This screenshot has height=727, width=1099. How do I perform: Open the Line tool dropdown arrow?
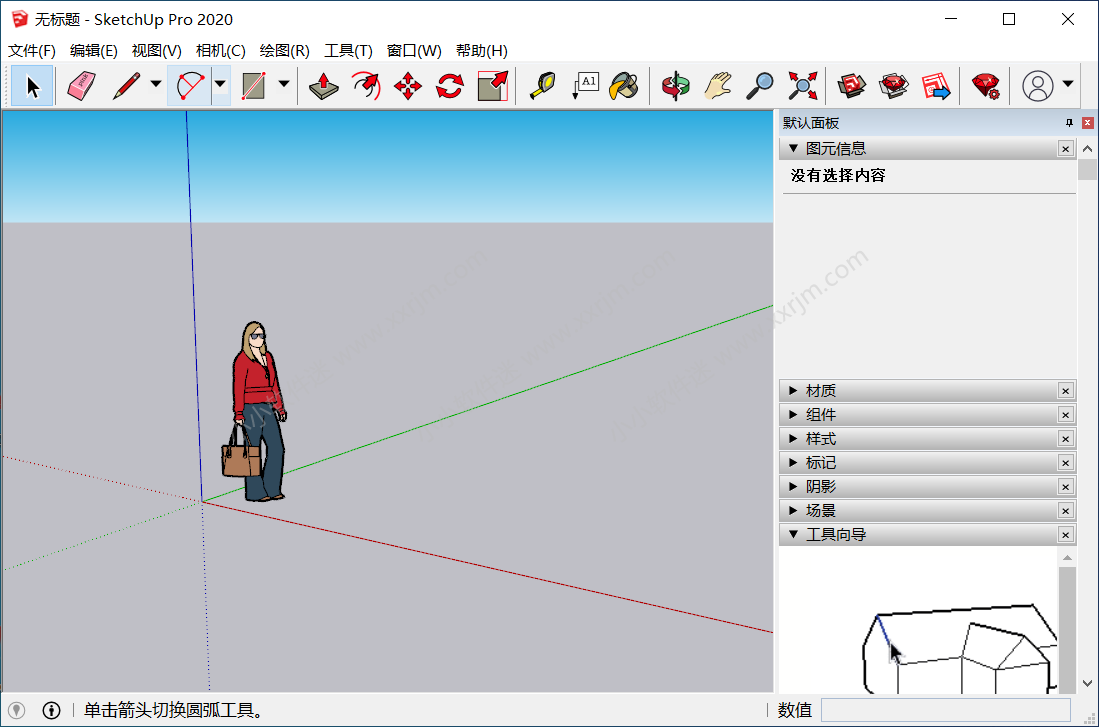pyautogui.click(x=156, y=84)
